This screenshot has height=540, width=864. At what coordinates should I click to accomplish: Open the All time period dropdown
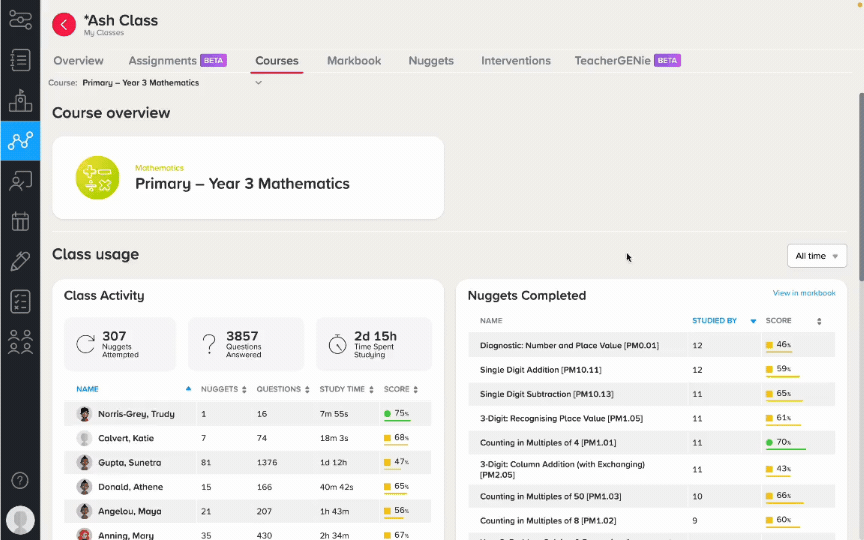[817, 256]
